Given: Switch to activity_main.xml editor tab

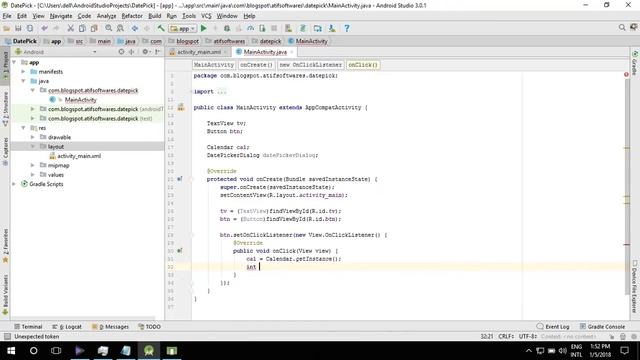Looking at the screenshot, I should click(198, 52).
